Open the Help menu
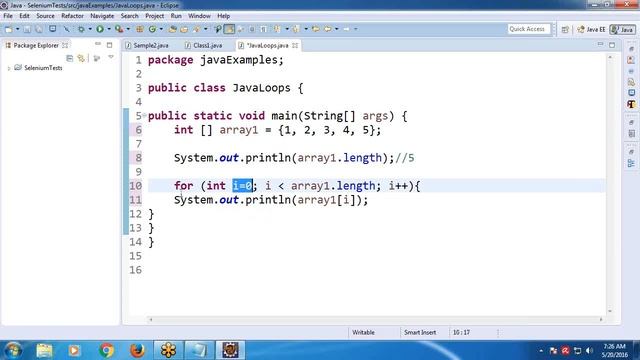Image resolution: width=640 pixels, height=360 pixels. 223,16
